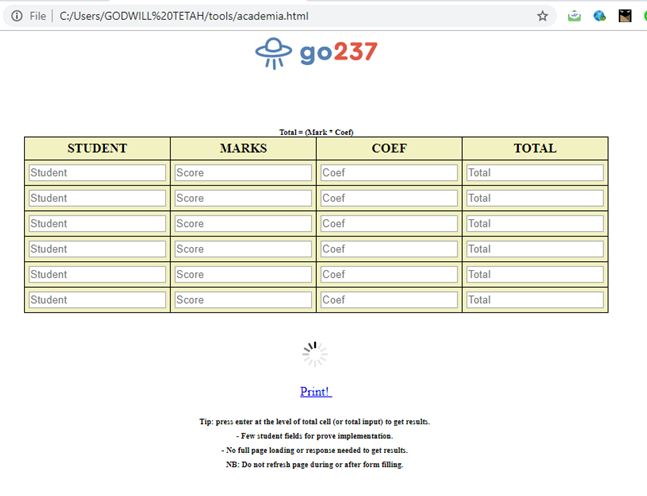Open the globe browser extension

tap(600, 16)
